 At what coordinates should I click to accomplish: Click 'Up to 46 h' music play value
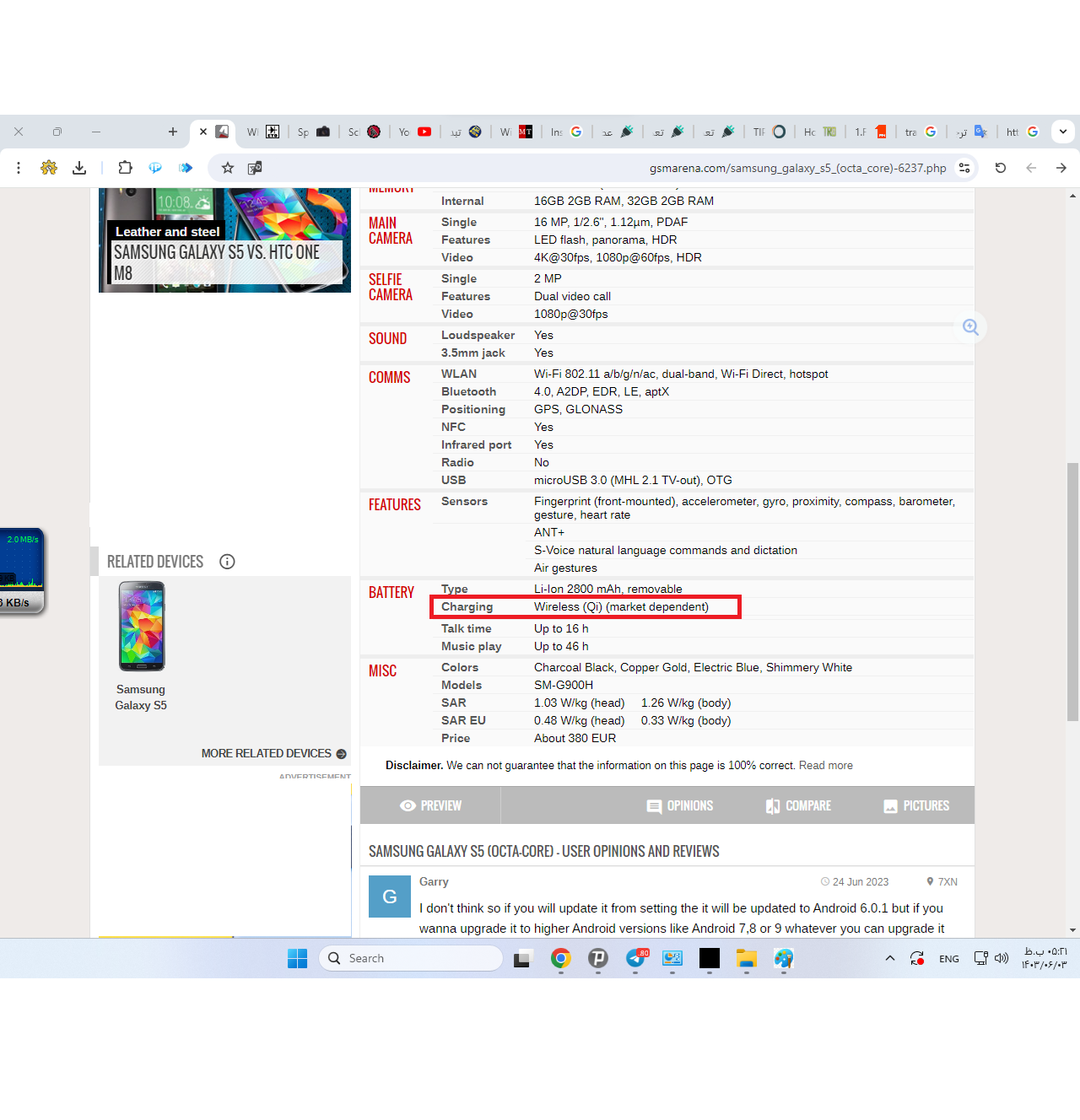561,646
